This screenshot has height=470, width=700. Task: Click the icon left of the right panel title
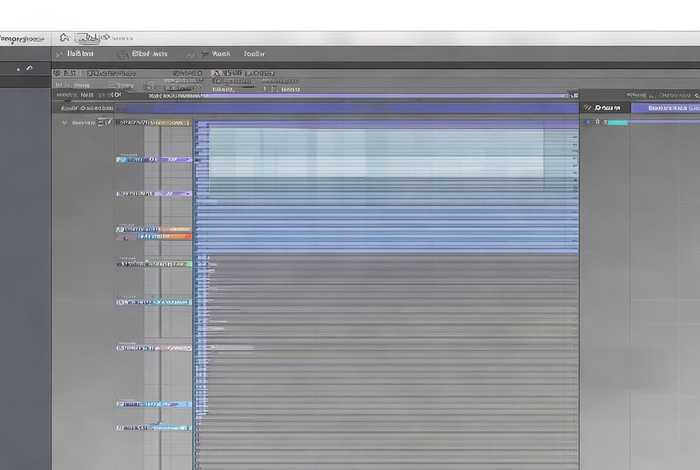(588, 107)
